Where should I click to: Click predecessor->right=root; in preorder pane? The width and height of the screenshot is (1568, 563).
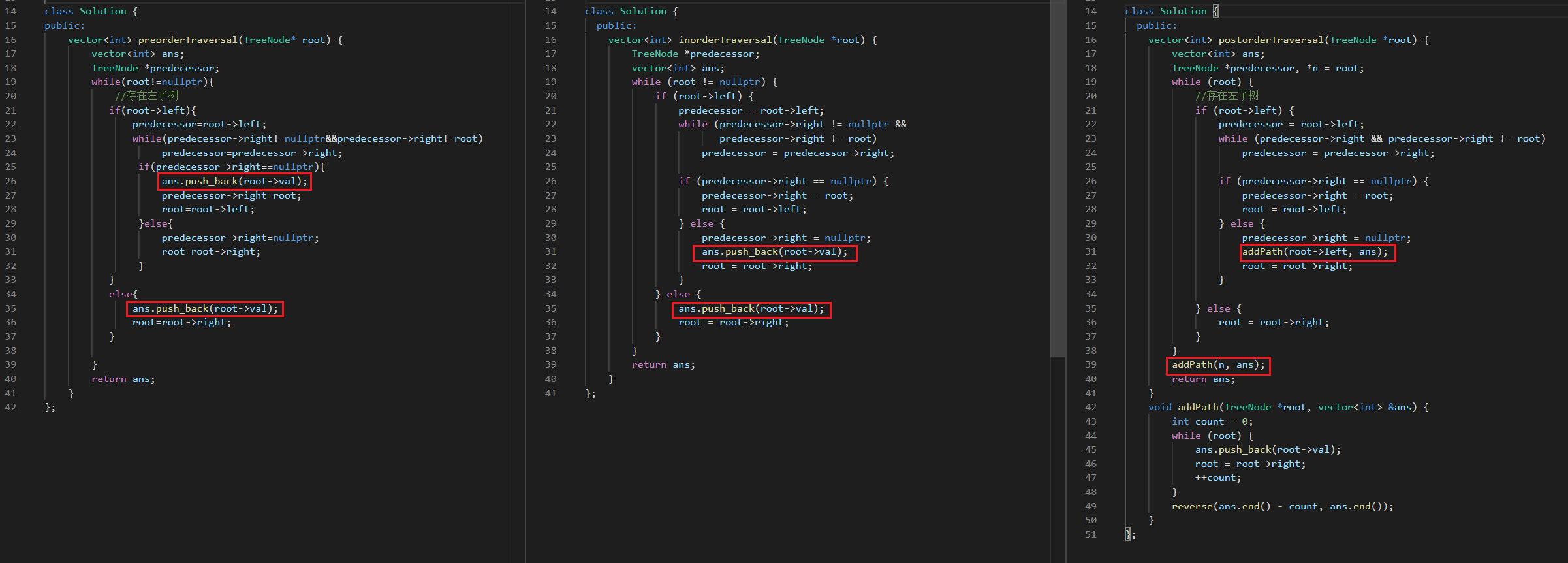tap(232, 196)
